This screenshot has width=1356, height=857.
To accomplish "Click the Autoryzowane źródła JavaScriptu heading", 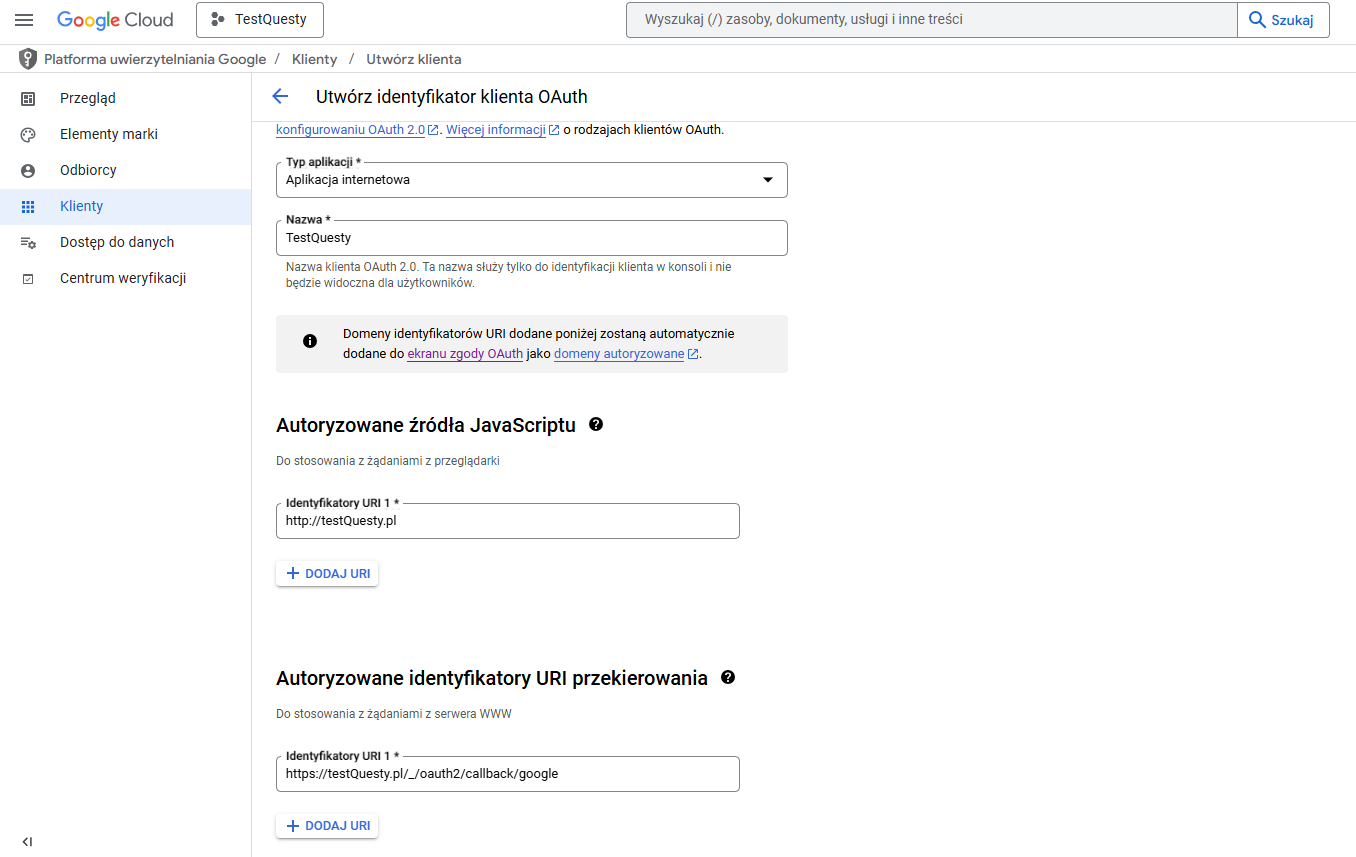I will pos(426,425).
